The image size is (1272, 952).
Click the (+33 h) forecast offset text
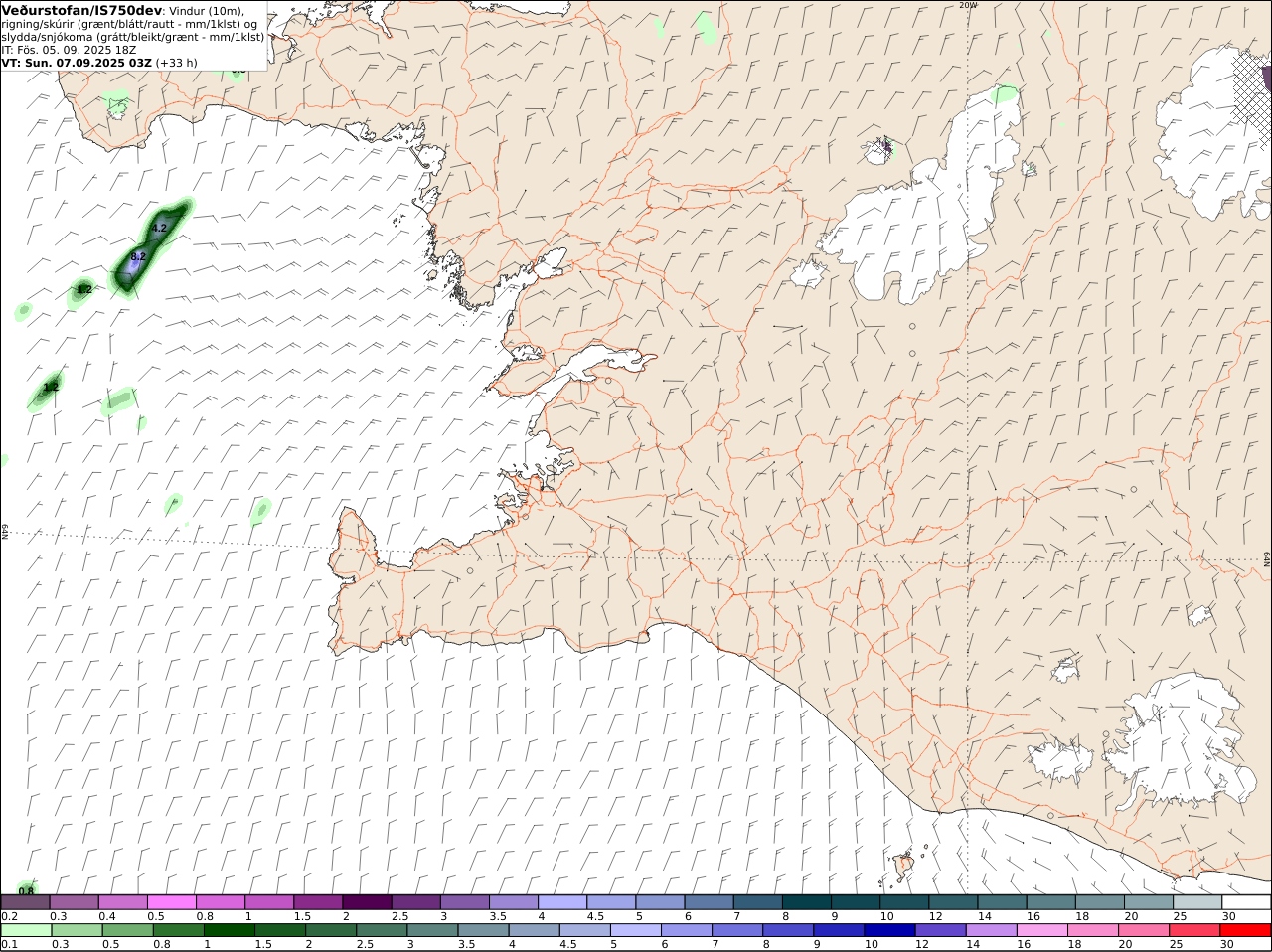pos(177,62)
